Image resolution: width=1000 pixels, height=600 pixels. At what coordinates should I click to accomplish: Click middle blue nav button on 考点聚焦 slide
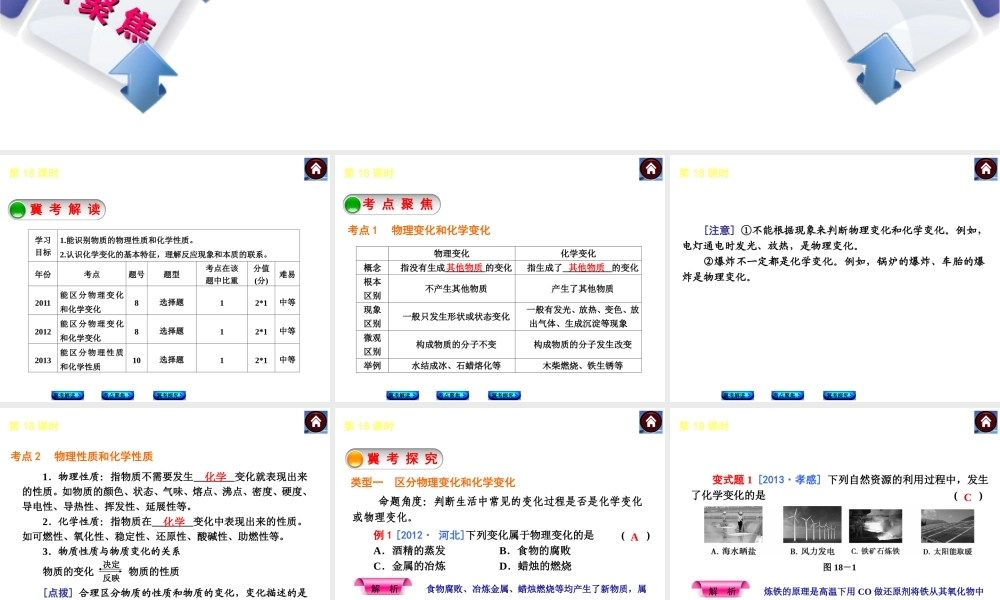(453, 395)
